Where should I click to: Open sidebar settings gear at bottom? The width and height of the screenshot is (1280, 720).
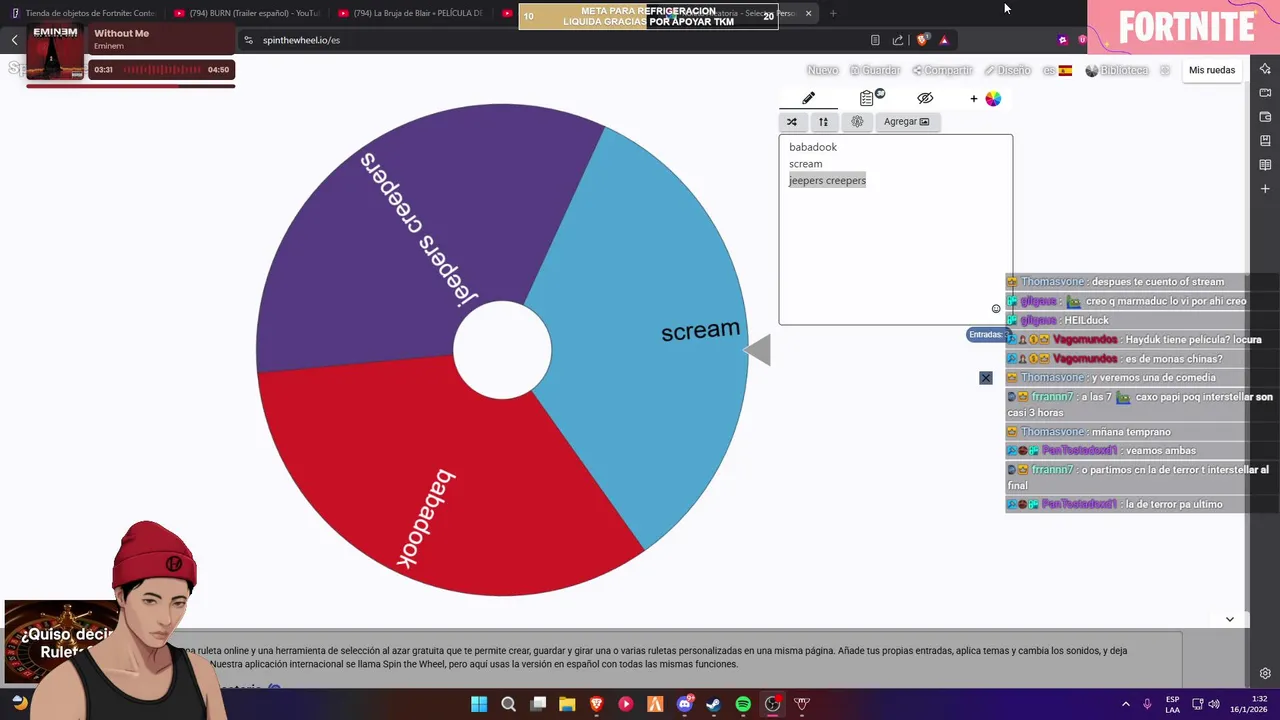1265,674
